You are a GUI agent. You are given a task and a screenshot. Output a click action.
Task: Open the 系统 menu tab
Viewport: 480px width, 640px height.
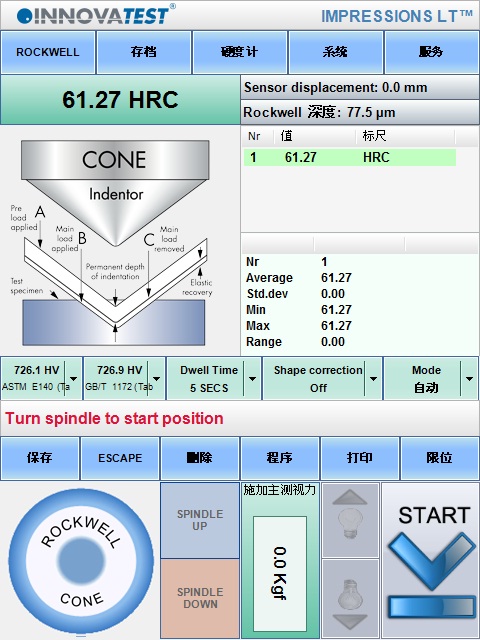point(336,52)
